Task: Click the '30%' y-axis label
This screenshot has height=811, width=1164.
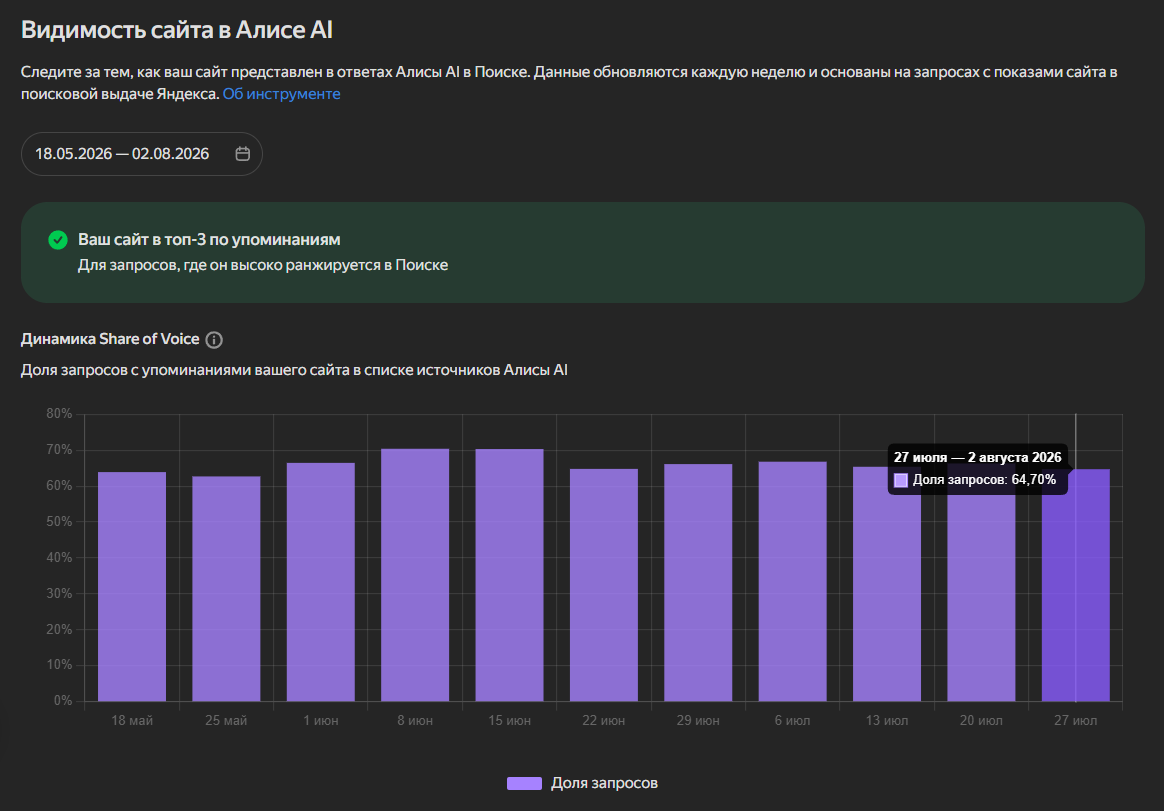Action: click(59, 593)
